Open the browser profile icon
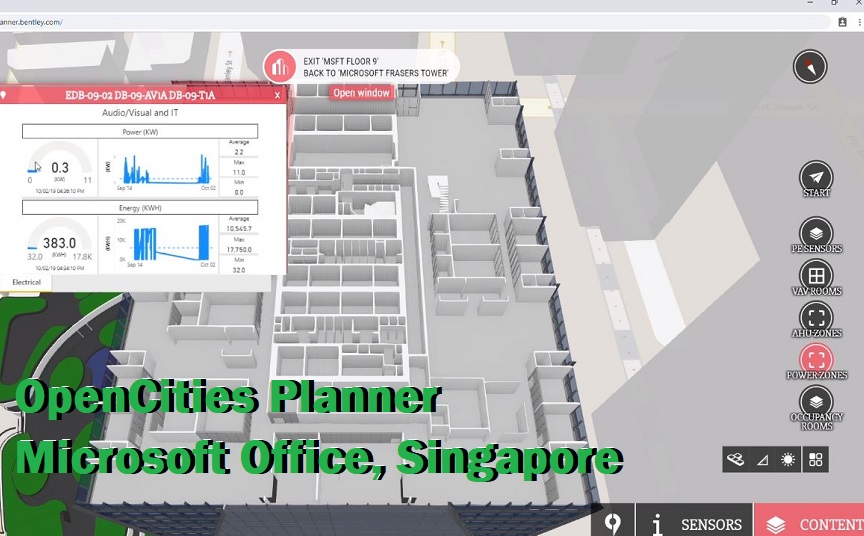The height and width of the screenshot is (536, 864). pos(842,22)
